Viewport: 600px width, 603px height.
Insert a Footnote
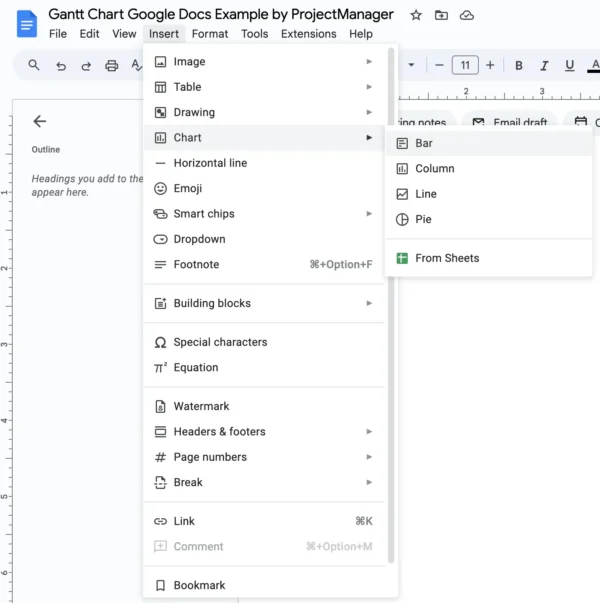264,265
